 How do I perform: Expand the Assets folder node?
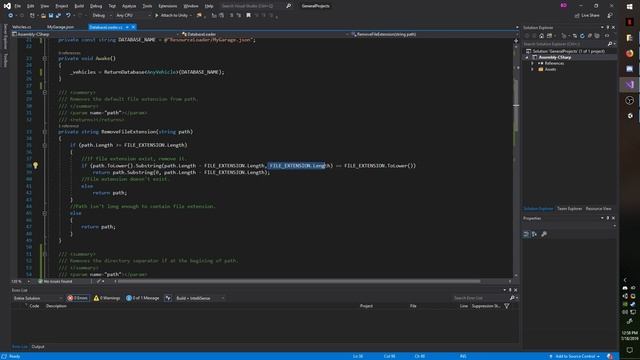(x=532, y=69)
